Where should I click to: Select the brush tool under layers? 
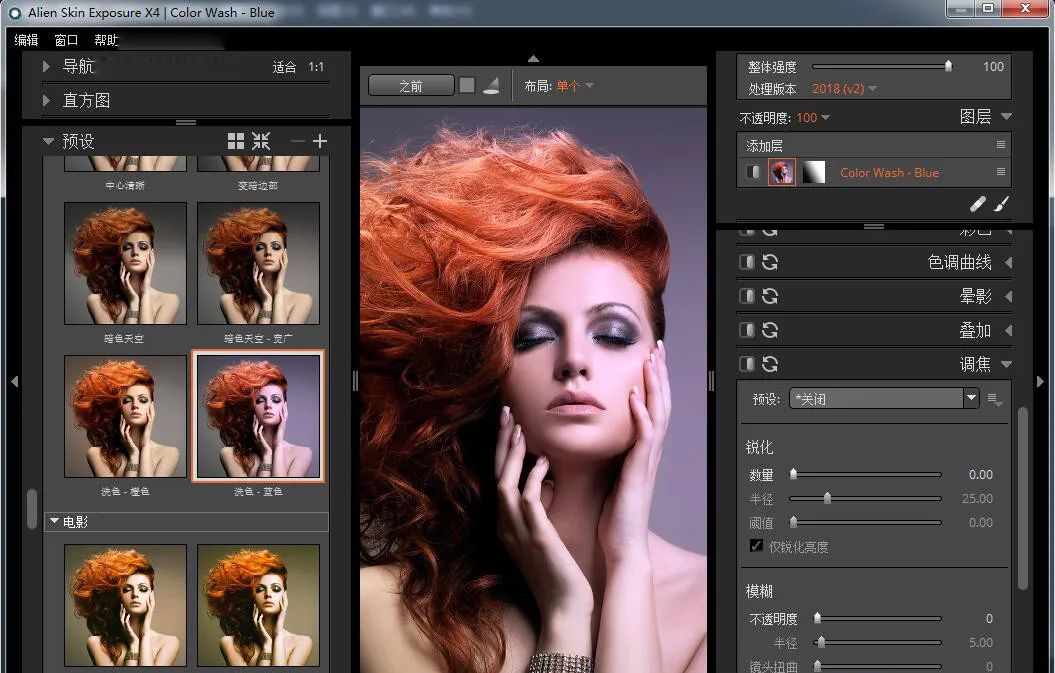(x=1002, y=203)
